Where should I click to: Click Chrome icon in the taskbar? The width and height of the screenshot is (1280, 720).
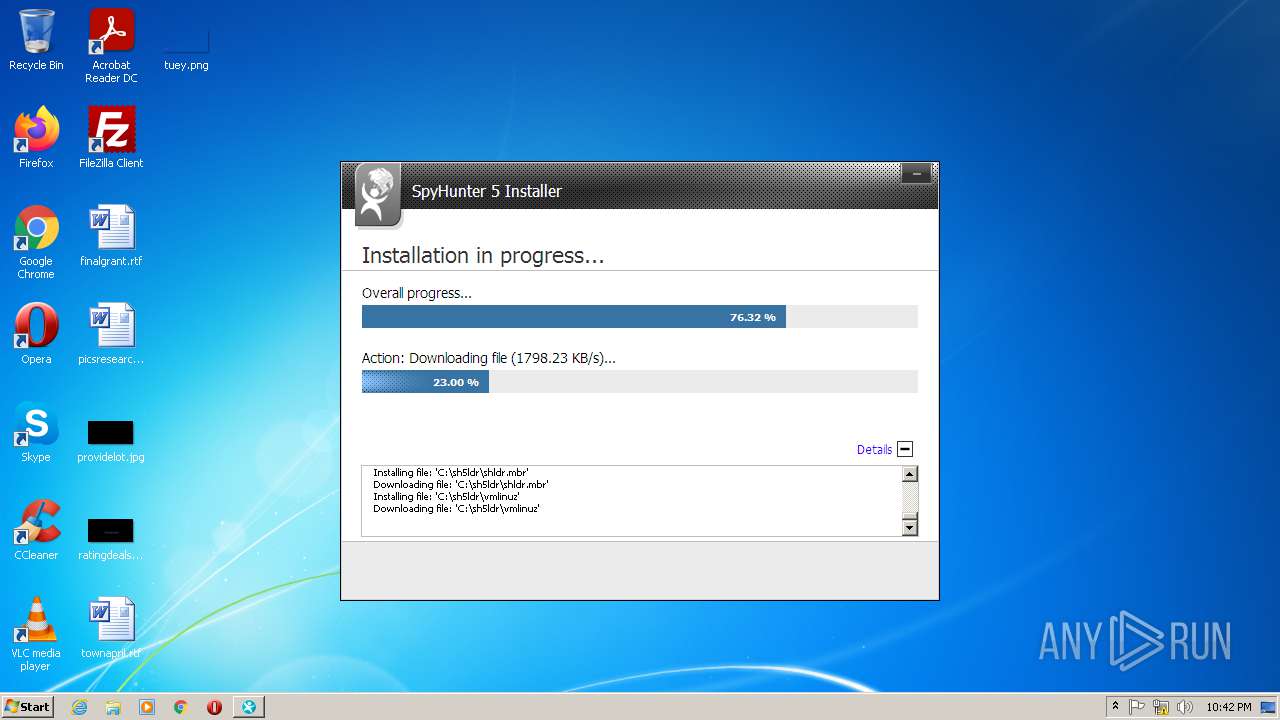pyautogui.click(x=181, y=707)
